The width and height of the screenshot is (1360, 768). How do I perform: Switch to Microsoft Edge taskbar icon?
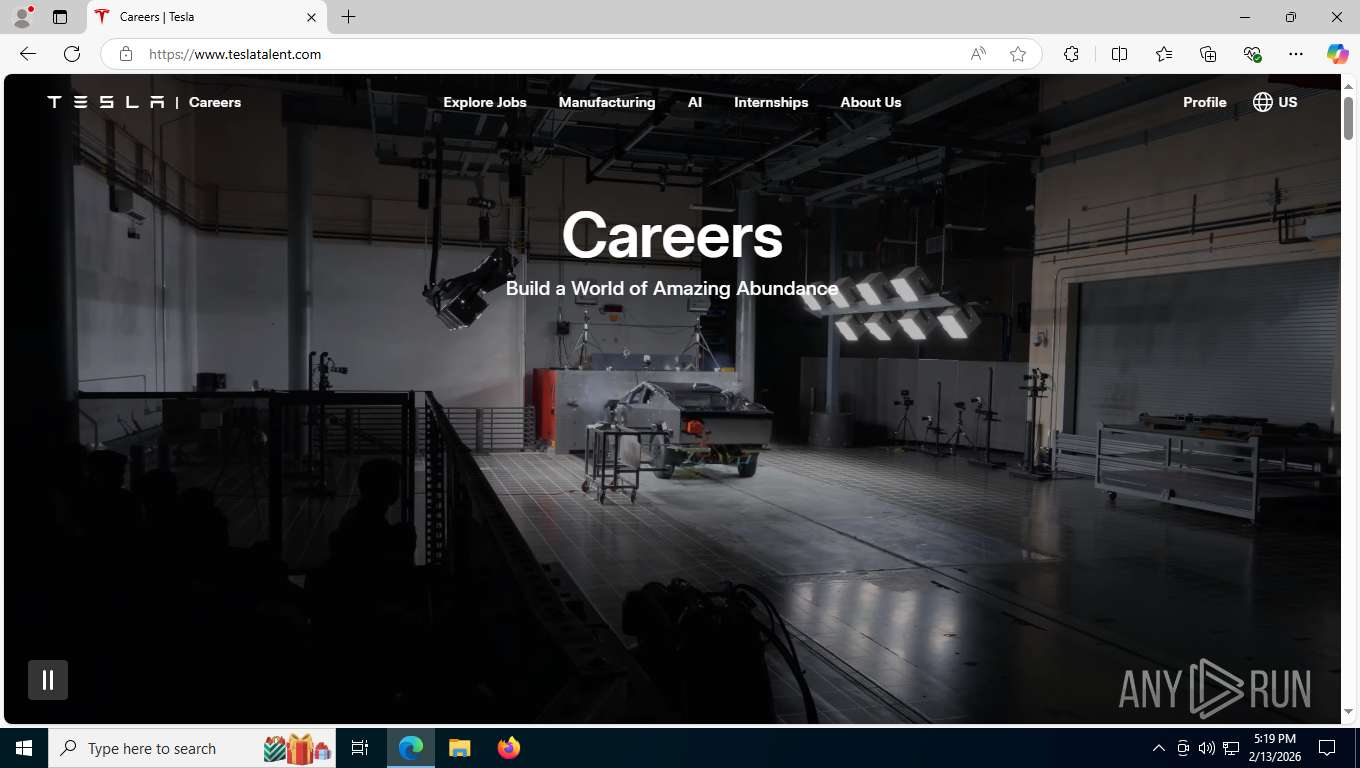coord(411,748)
